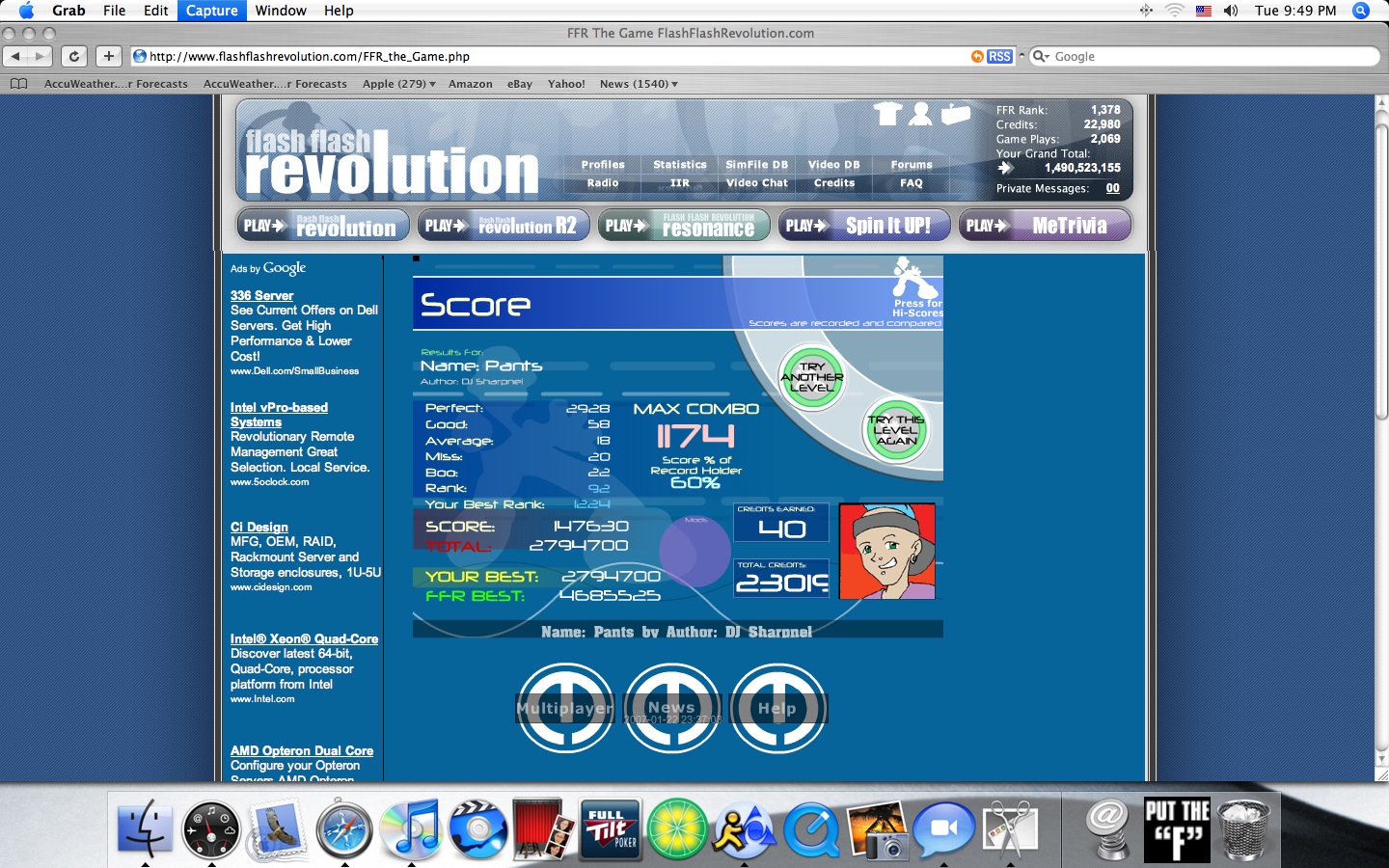Open the Window menu
The image size is (1389, 868).
point(281,11)
